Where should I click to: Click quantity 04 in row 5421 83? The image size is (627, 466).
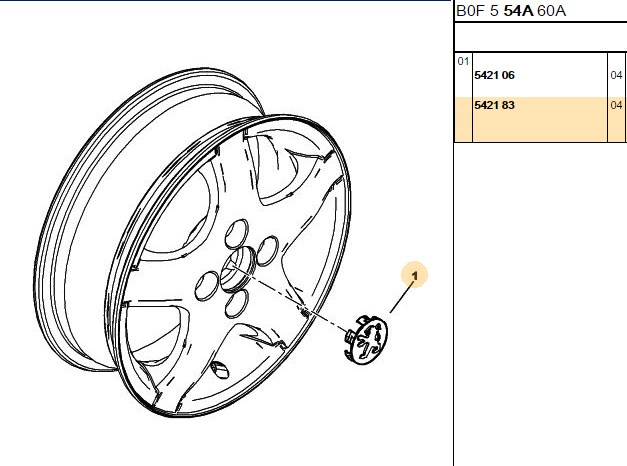click(x=616, y=105)
